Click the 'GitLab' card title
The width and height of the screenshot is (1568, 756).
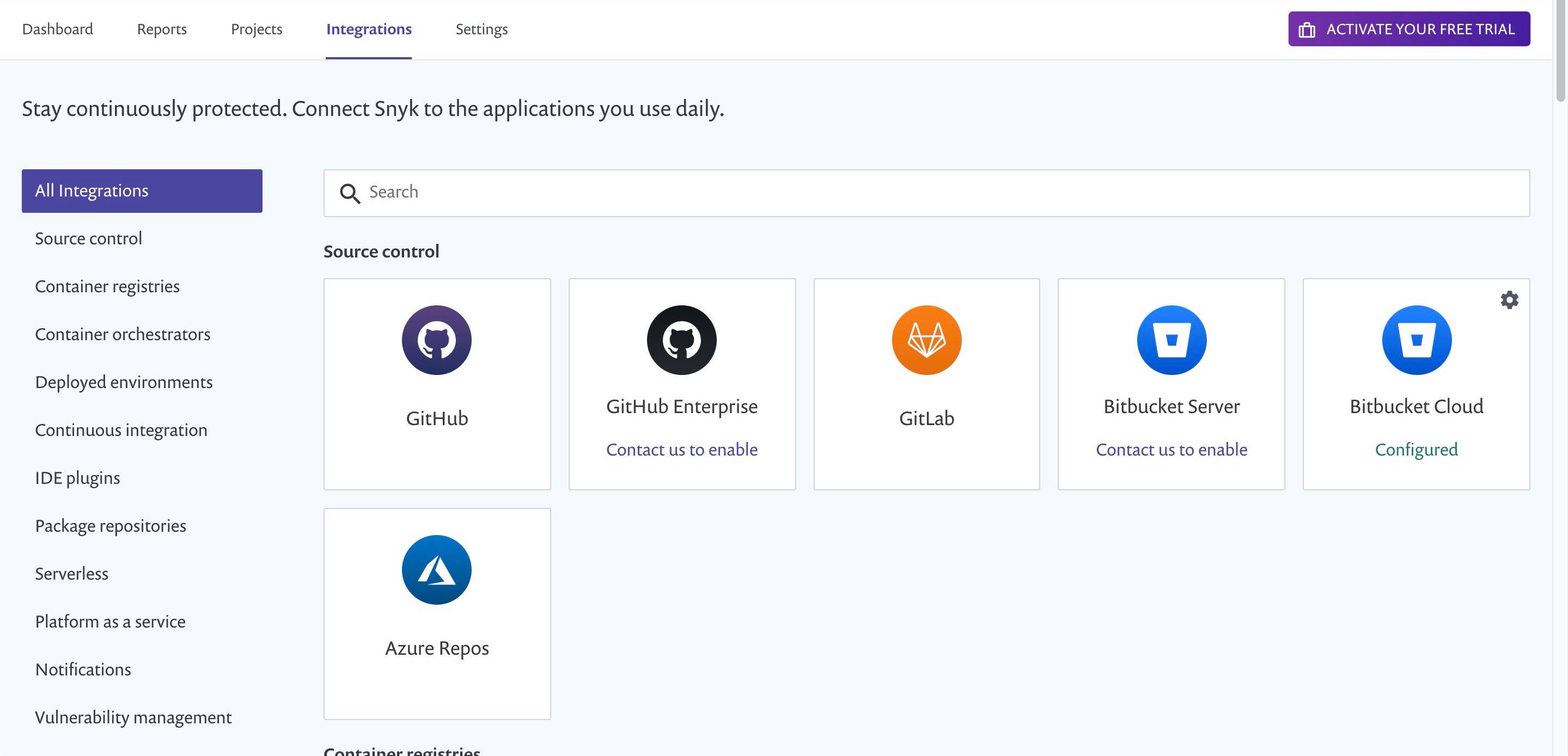coord(926,419)
